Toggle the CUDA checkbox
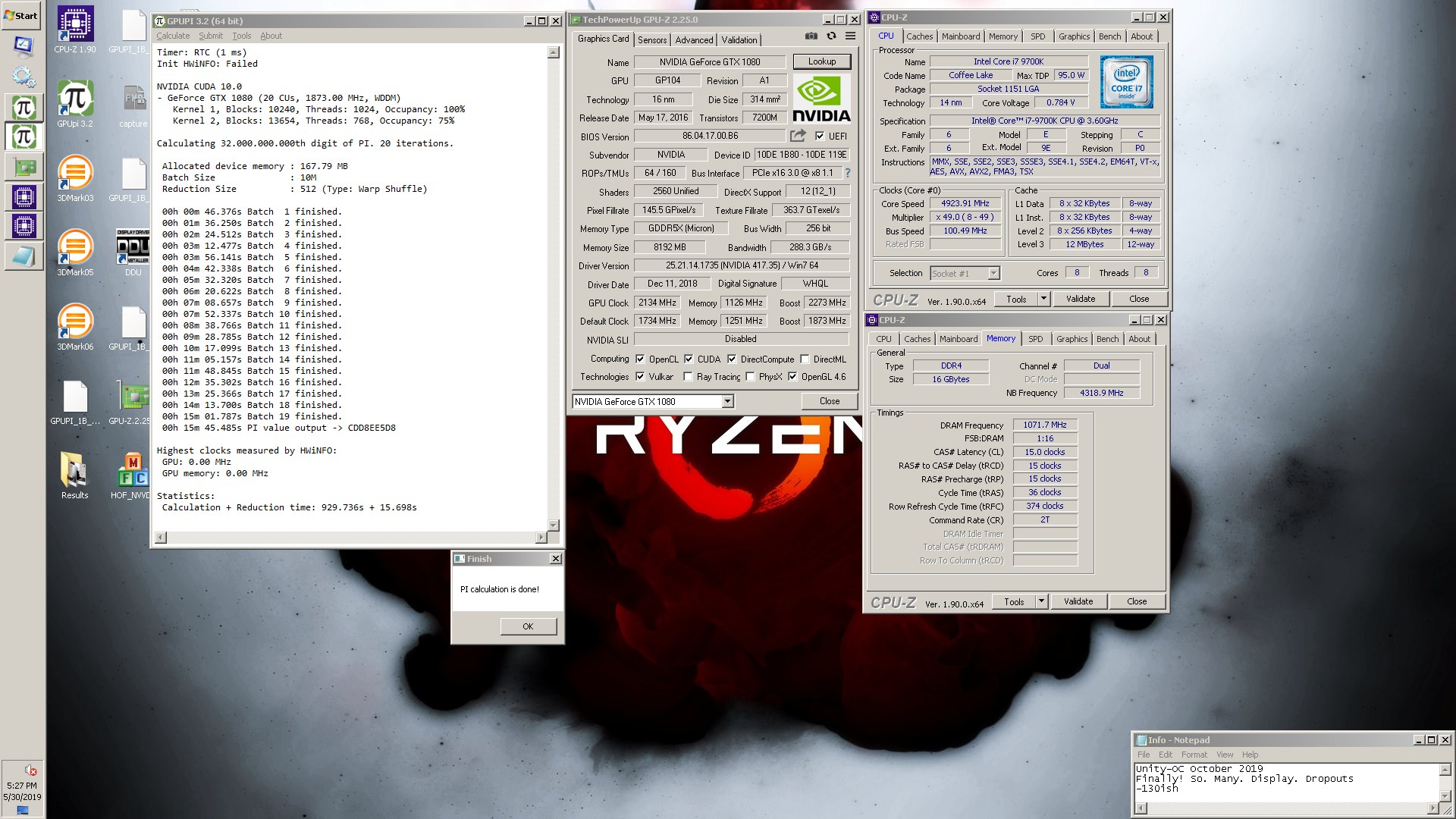The width and height of the screenshot is (1456, 819). [689, 359]
